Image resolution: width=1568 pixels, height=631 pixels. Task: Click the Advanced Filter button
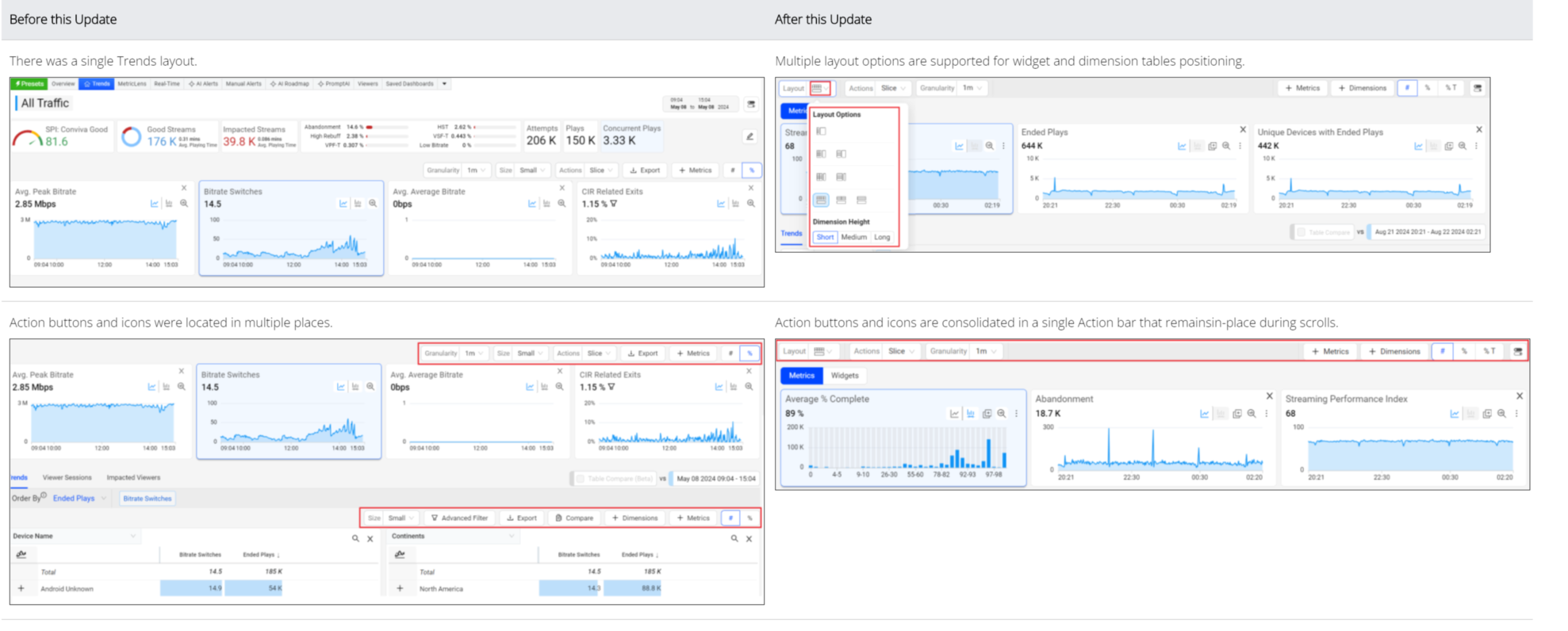tap(459, 518)
